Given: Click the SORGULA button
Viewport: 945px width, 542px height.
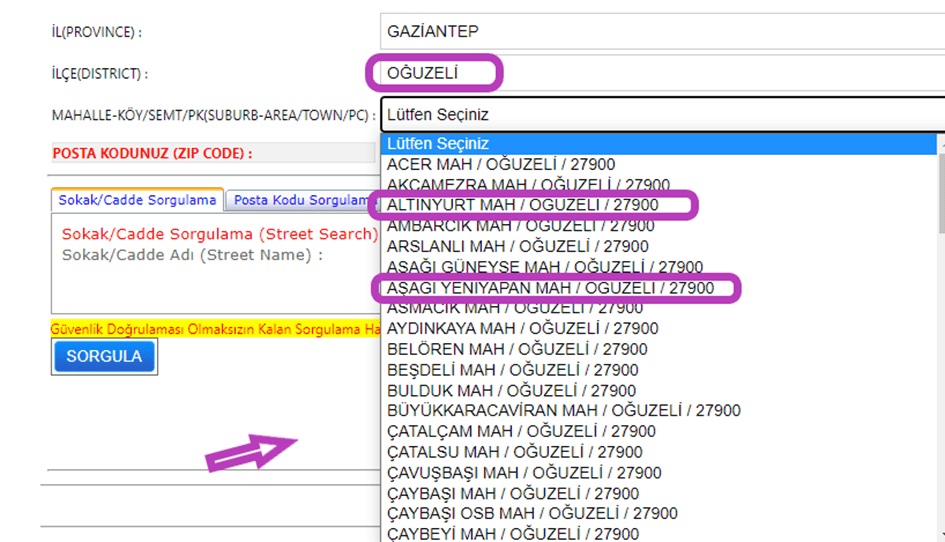Looking at the screenshot, I should click(x=104, y=356).
